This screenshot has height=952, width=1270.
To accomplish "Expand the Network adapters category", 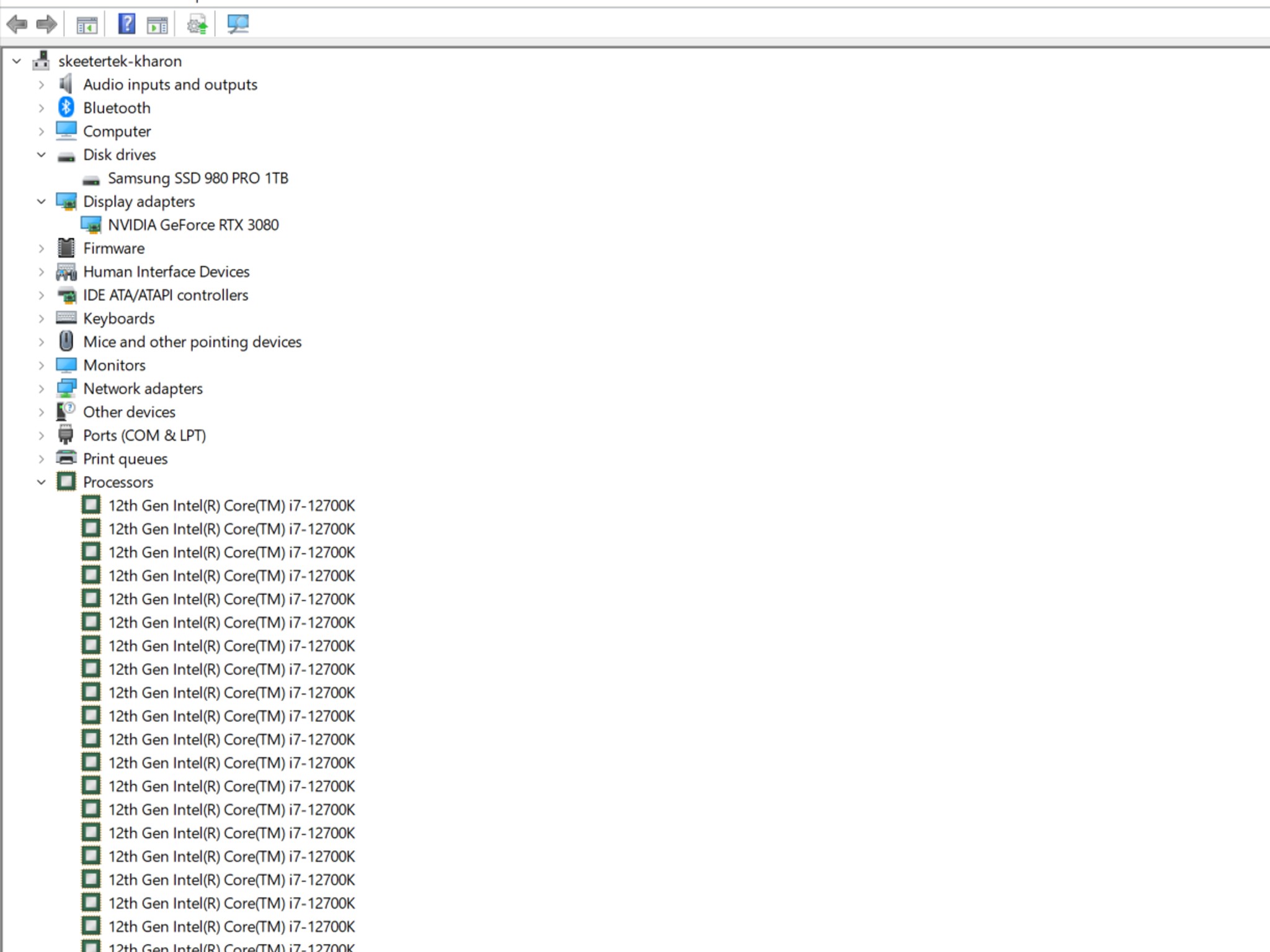I will click(x=42, y=389).
